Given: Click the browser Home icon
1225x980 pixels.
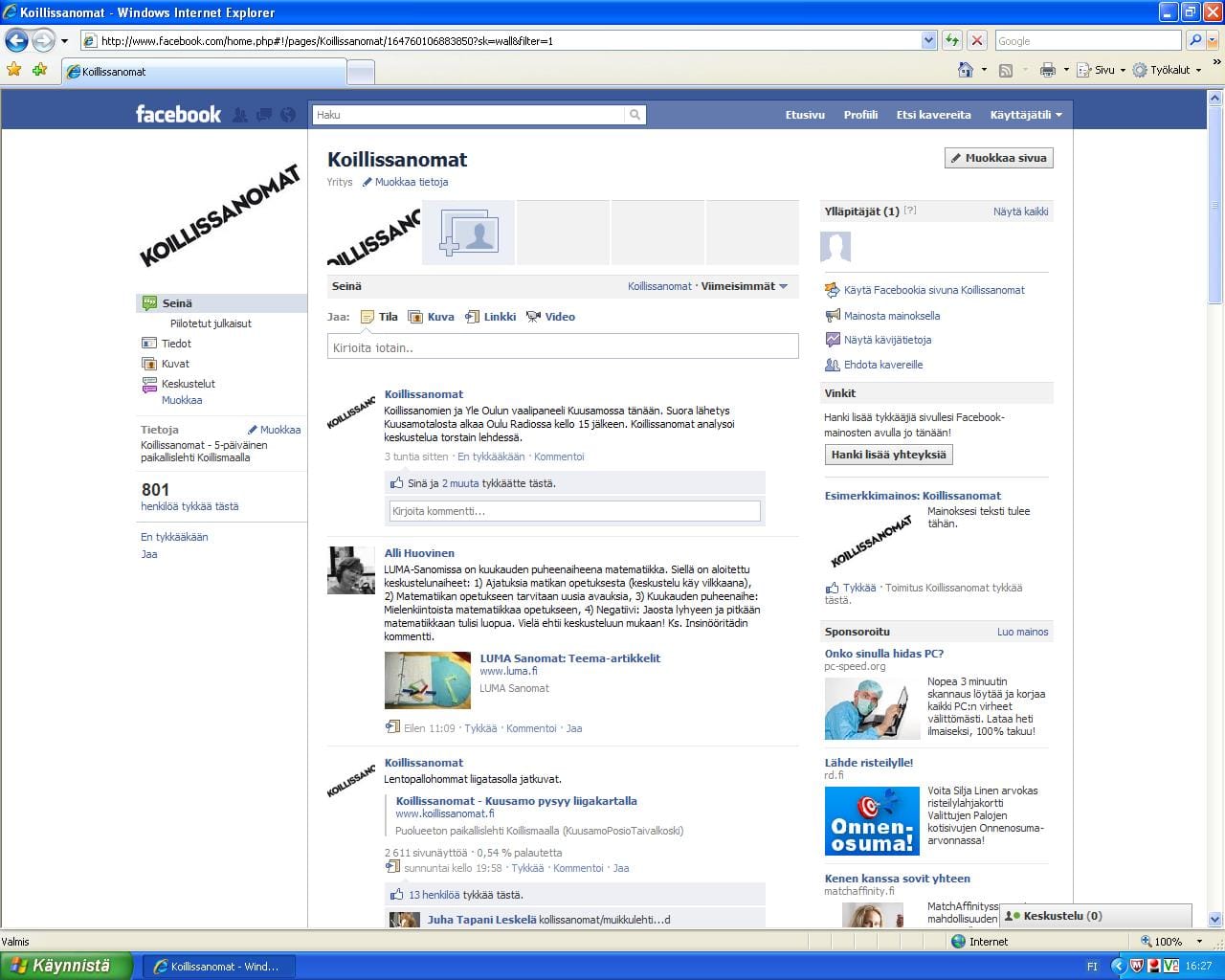Looking at the screenshot, I should pyautogui.click(x=966, y=70).
